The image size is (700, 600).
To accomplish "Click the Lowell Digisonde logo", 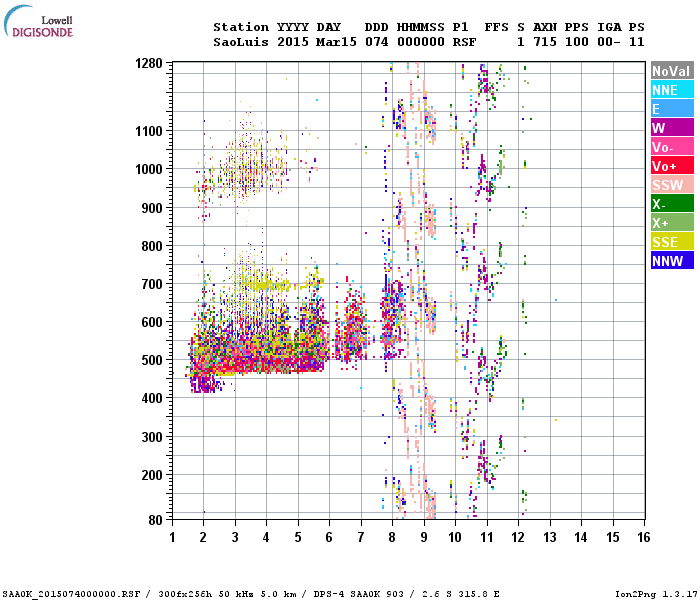I will 38,21.
